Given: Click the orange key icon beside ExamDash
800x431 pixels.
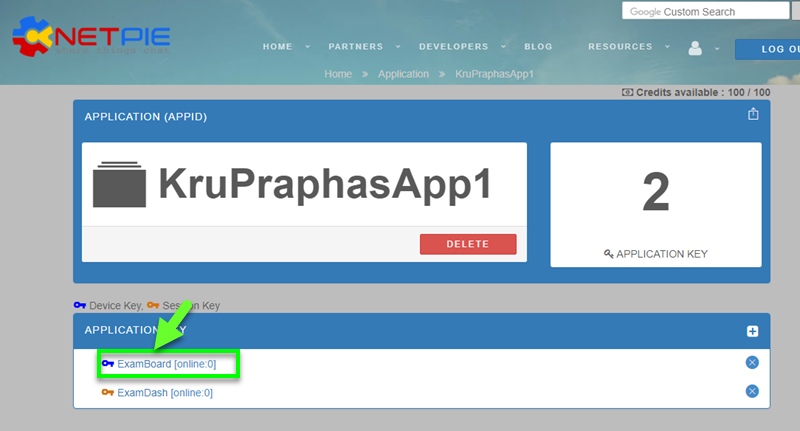Looking at the screenshot, I should coord(108,392).
